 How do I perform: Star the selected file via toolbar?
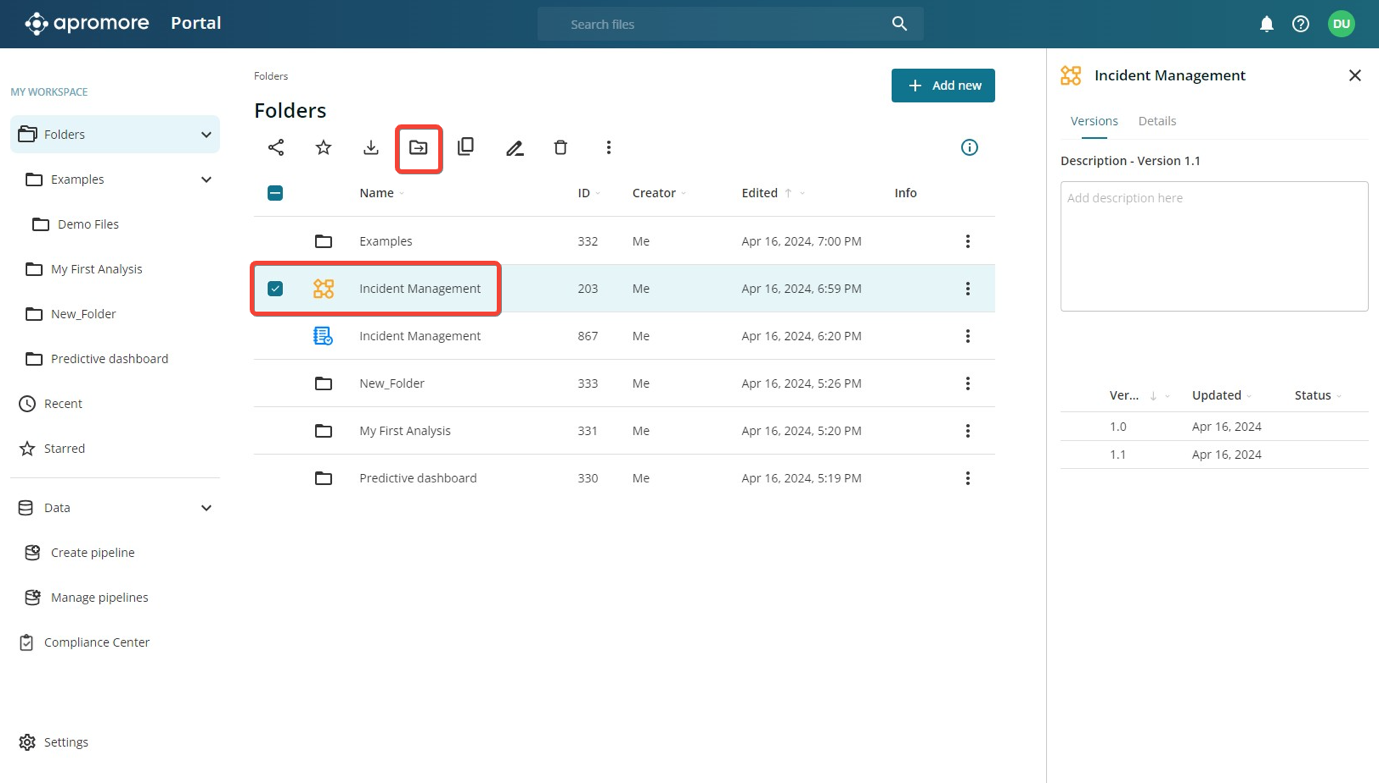pyautogui.click(x=323, y=148)
